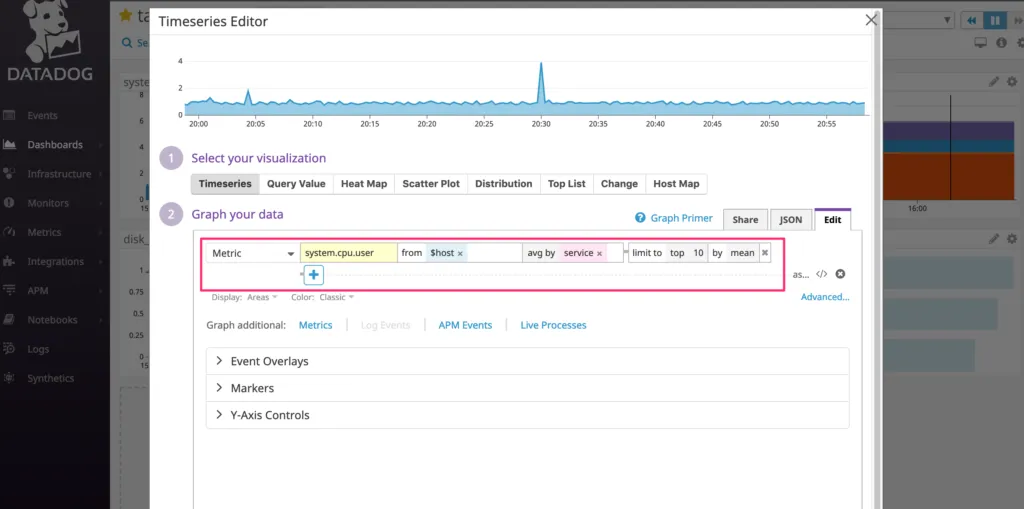The image size is (1024, 509).
Task: Open Events from the sidebar
Action: (x=42, y=116)
